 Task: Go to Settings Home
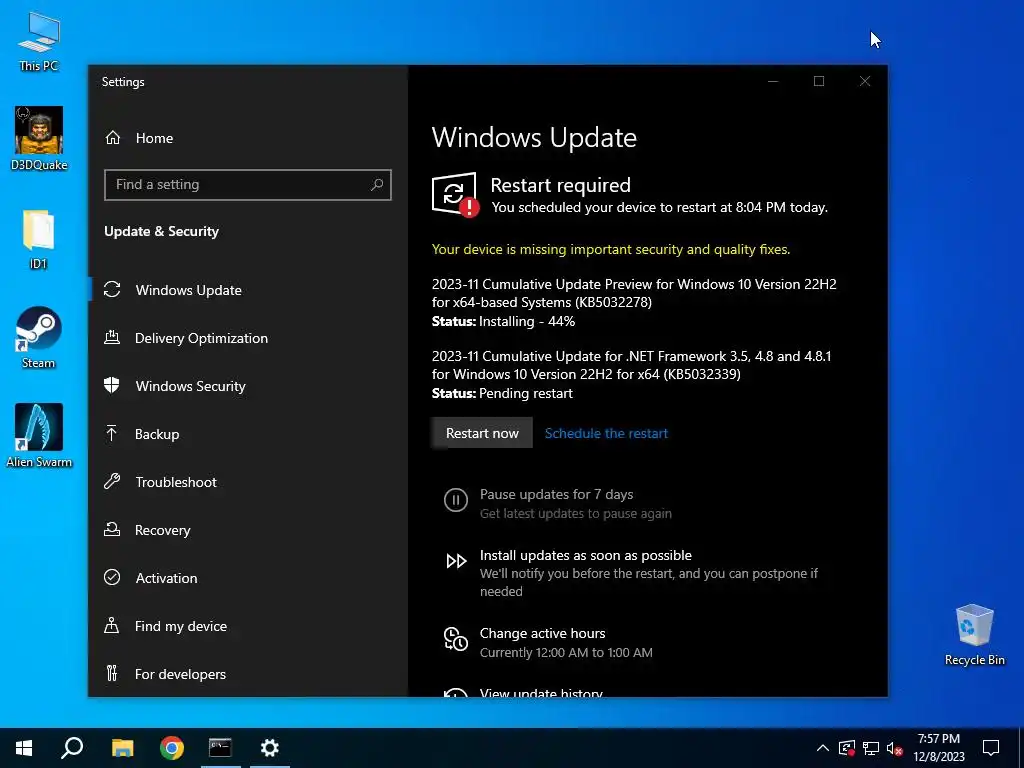click(248, 138)
